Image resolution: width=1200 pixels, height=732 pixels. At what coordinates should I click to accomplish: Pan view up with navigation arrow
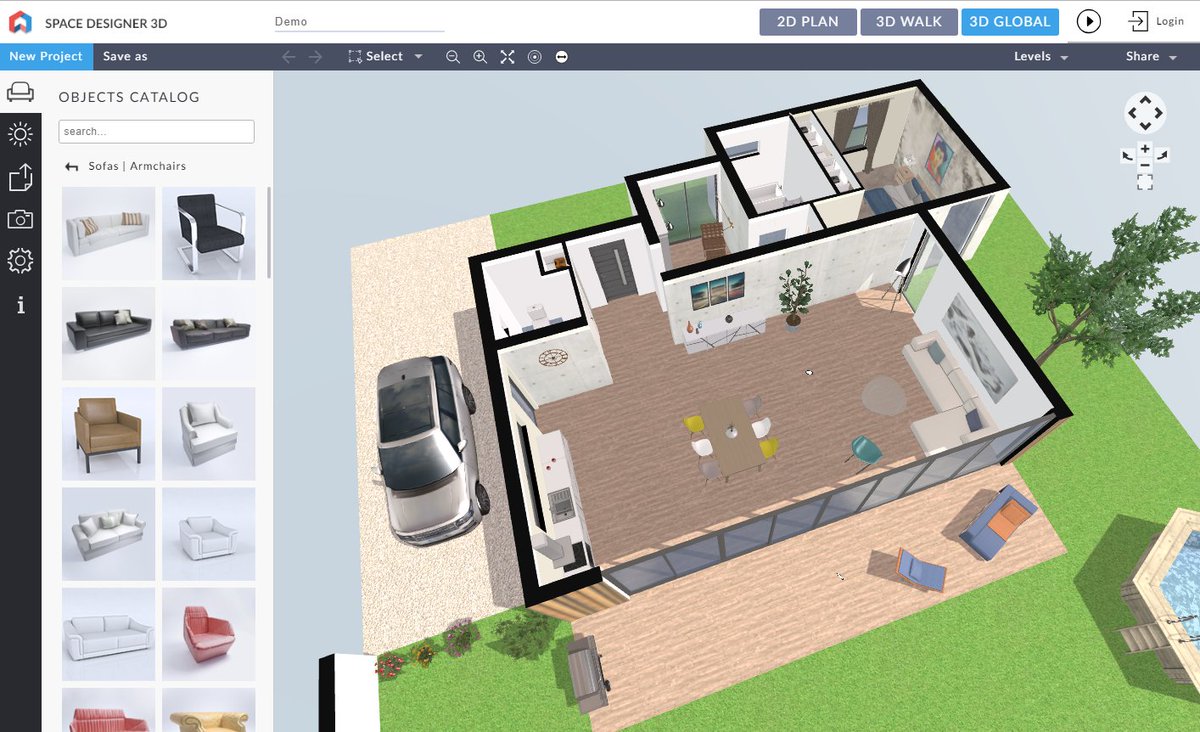pos(1145,99)
